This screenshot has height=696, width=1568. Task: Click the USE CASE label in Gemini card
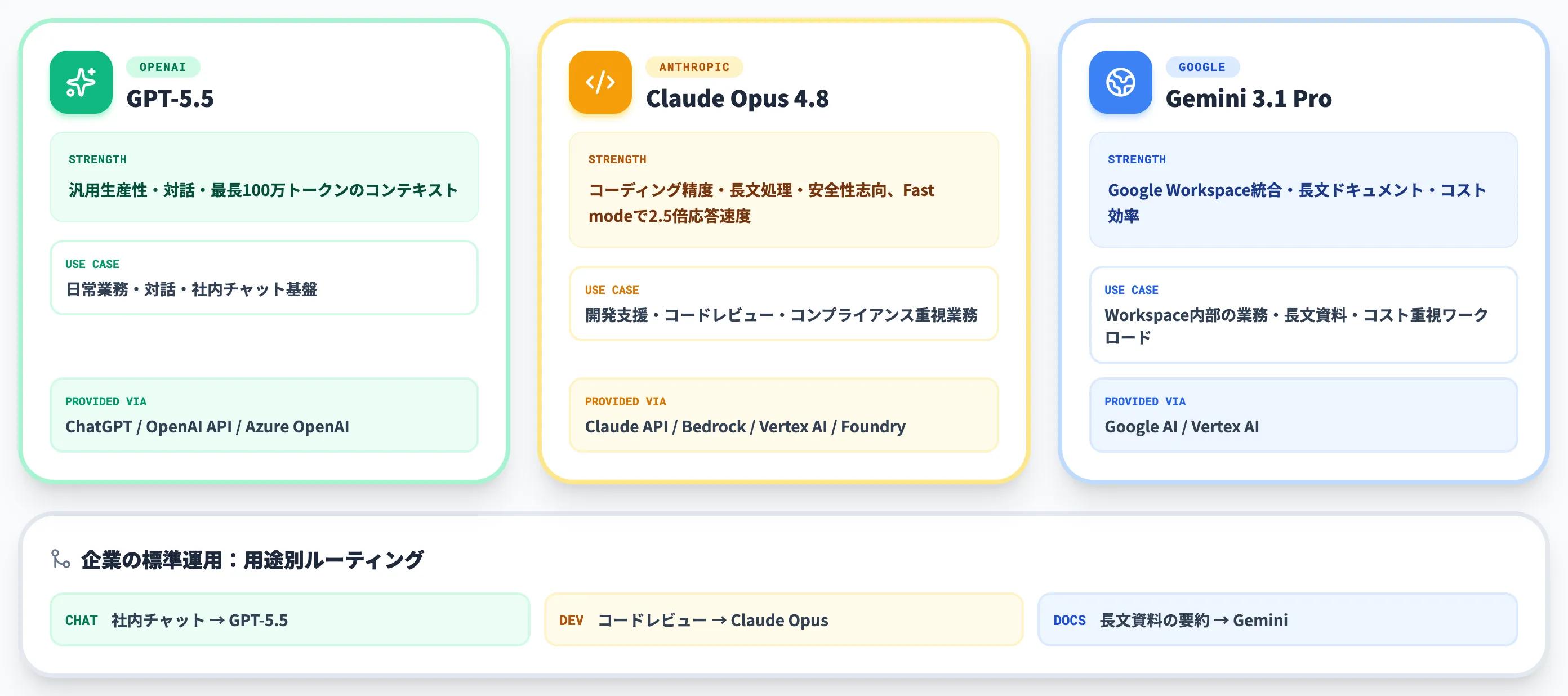click(1132, 290)
